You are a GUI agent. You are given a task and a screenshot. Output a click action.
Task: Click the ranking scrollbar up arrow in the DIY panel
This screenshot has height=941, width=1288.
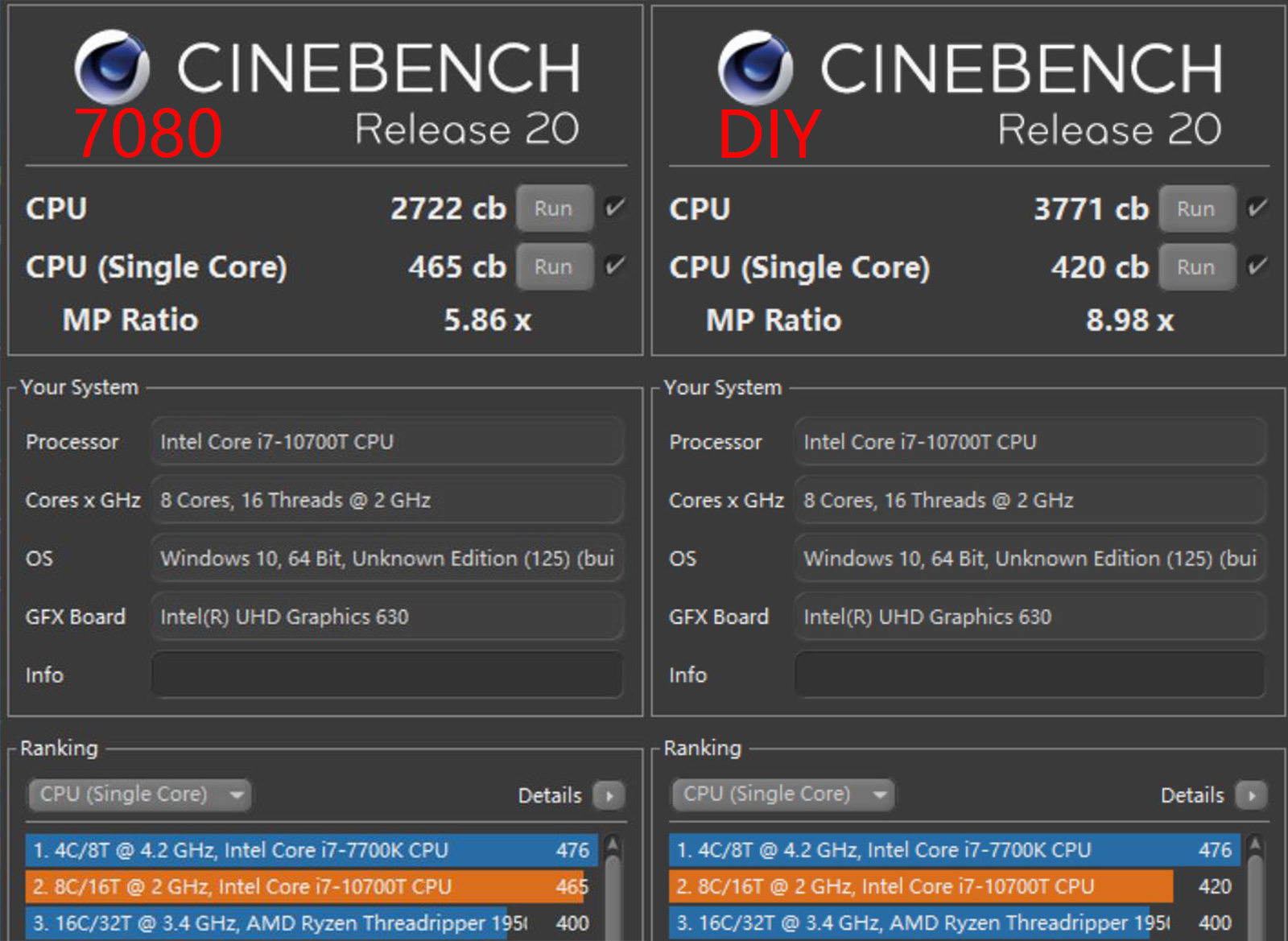[x=1255, y=845]
